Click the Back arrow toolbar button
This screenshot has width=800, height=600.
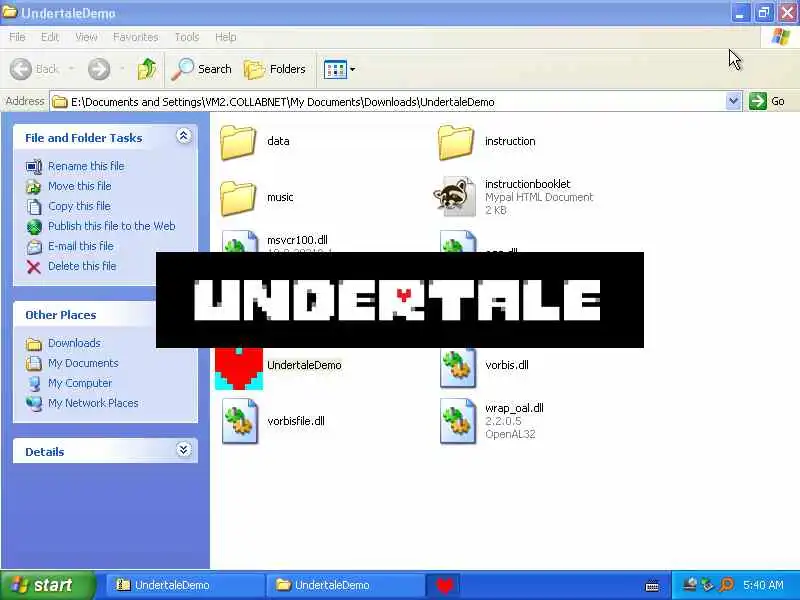21,69
